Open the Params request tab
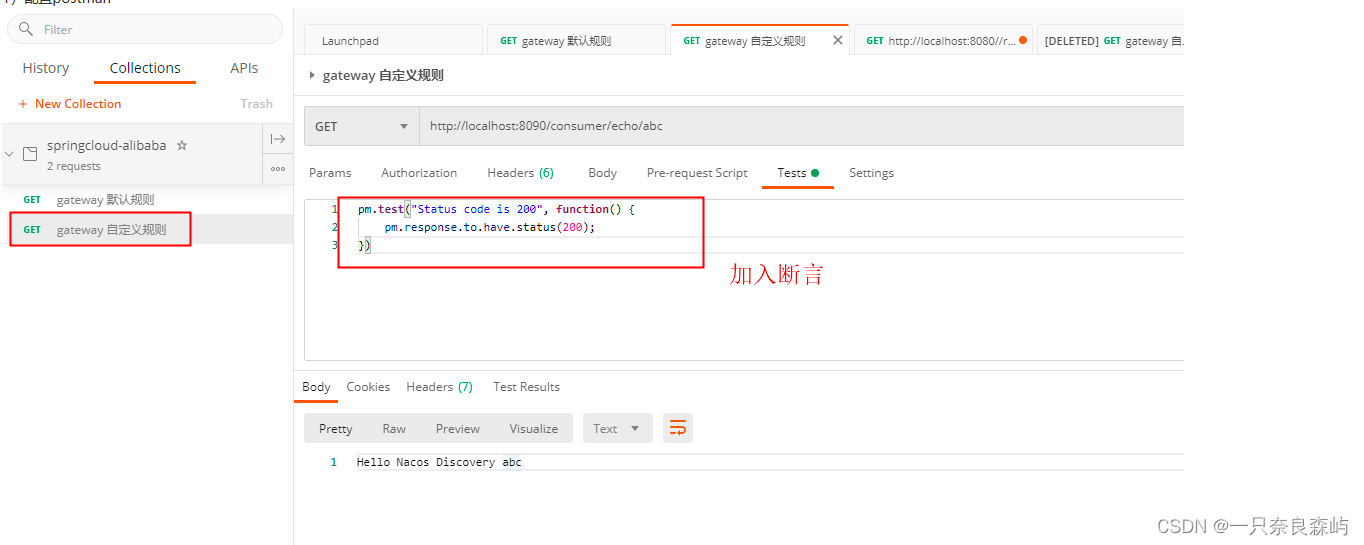 pos(330,173)
